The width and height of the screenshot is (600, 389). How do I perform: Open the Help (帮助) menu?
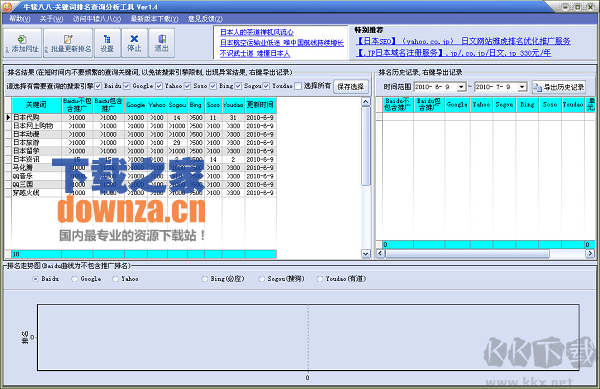(20, 19)
